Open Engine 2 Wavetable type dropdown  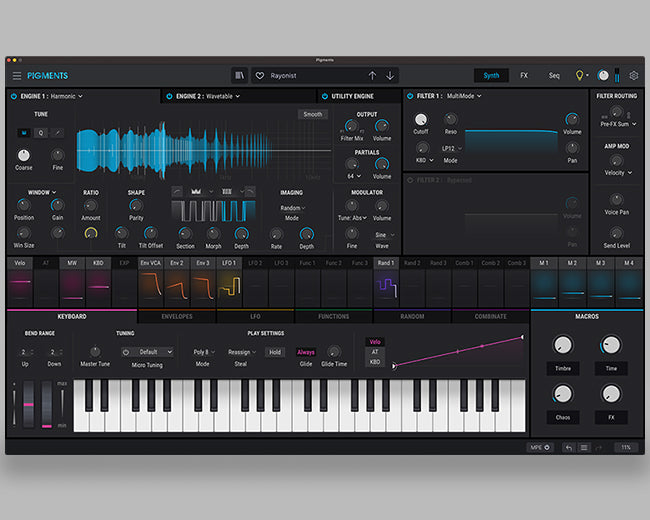tap(223, 96)
